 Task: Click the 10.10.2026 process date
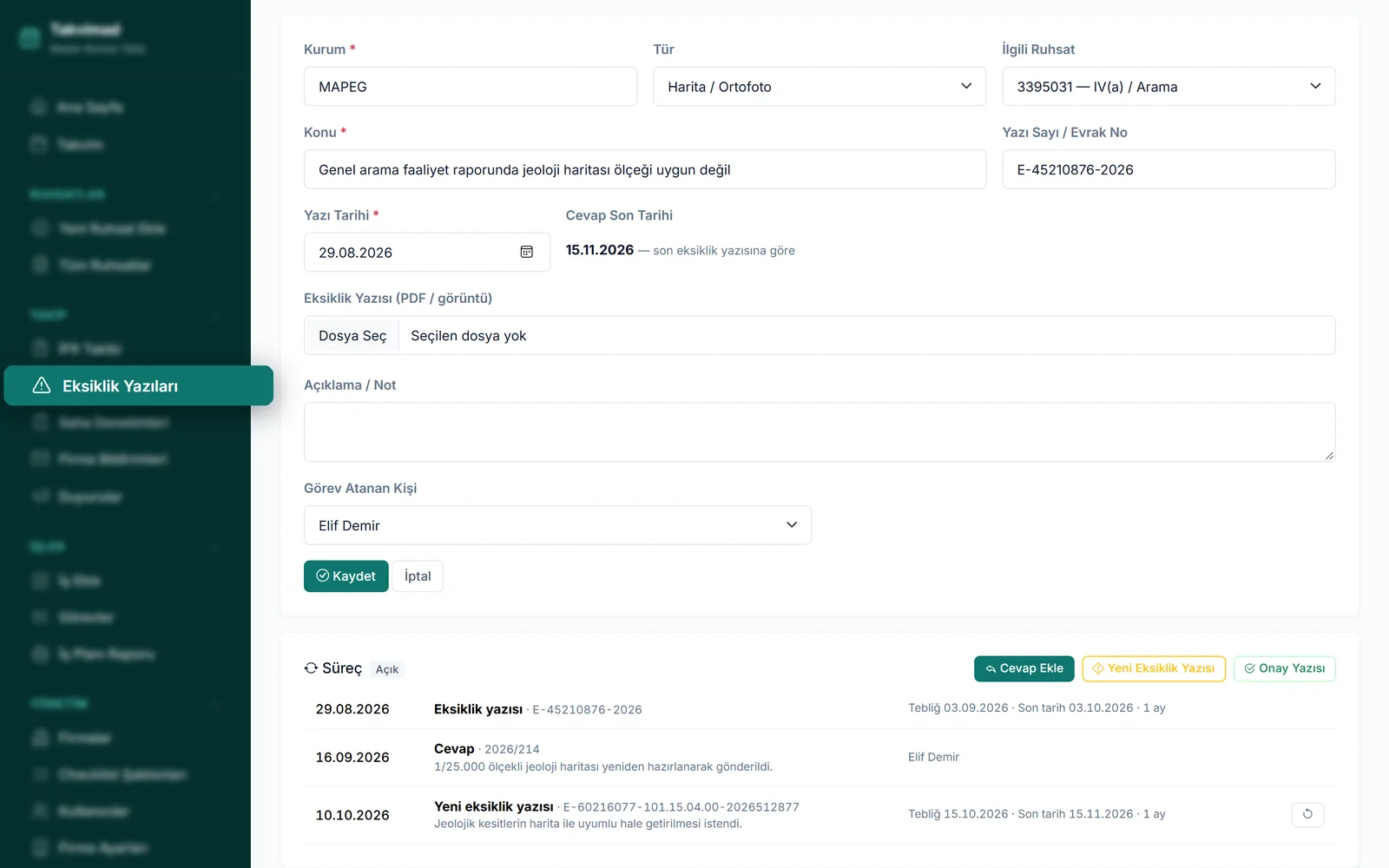352,815
